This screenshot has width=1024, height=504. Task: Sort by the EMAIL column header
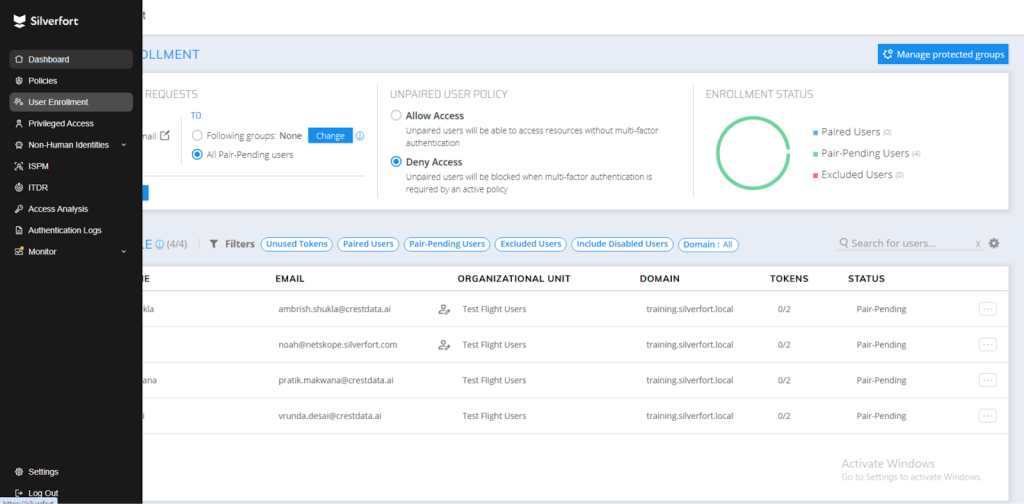[290, 279]
